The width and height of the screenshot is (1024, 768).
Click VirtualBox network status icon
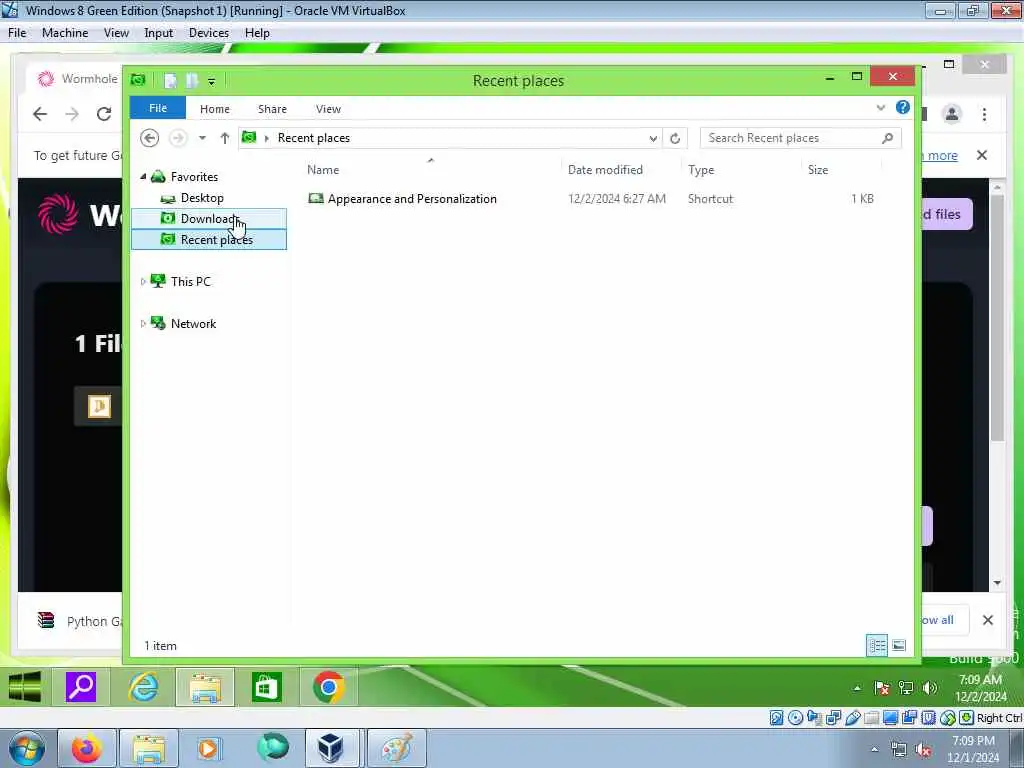coord(833,718)
